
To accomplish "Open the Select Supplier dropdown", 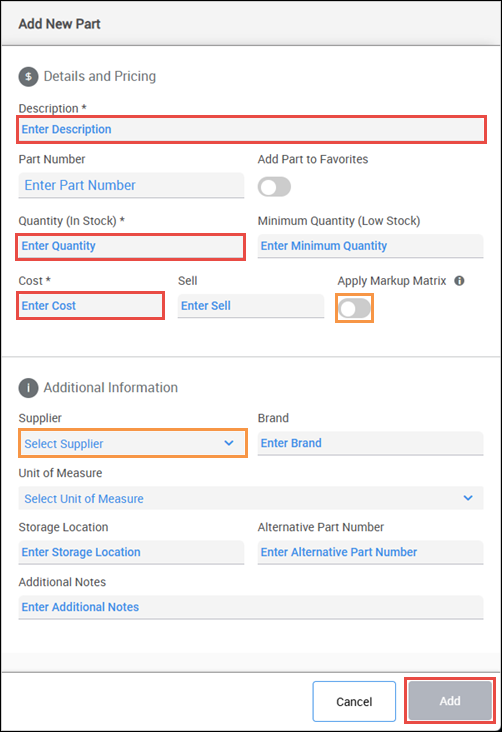I will coord(133,443).
